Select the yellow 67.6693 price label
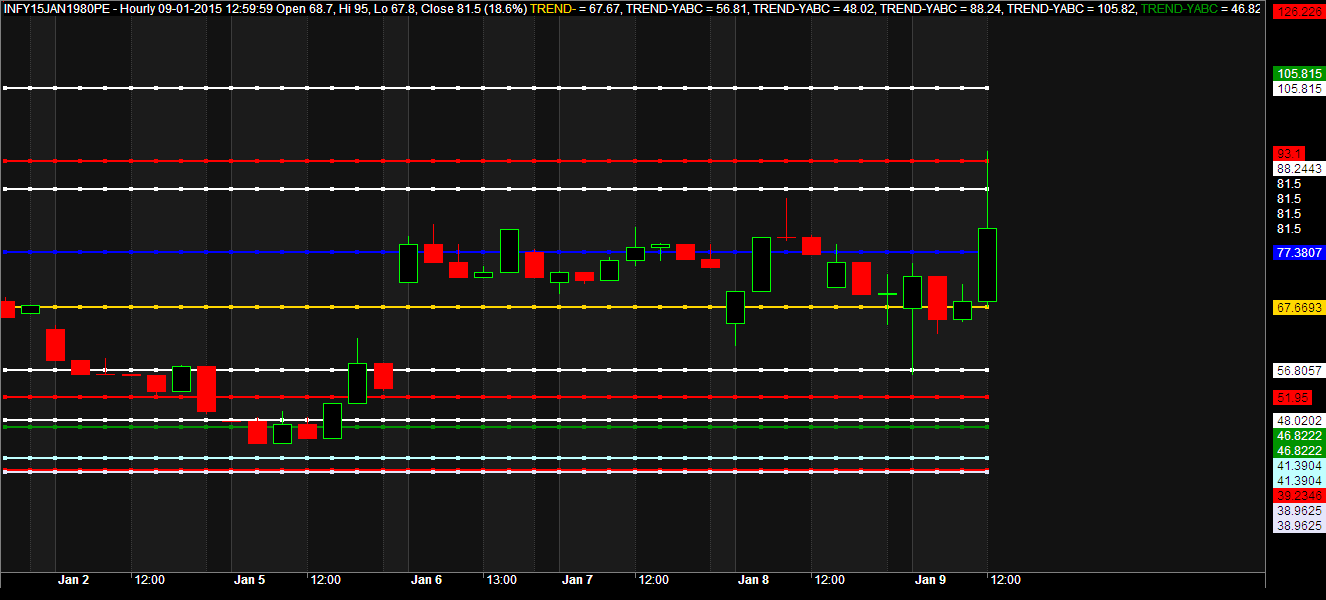 [x=1299, y=308]
